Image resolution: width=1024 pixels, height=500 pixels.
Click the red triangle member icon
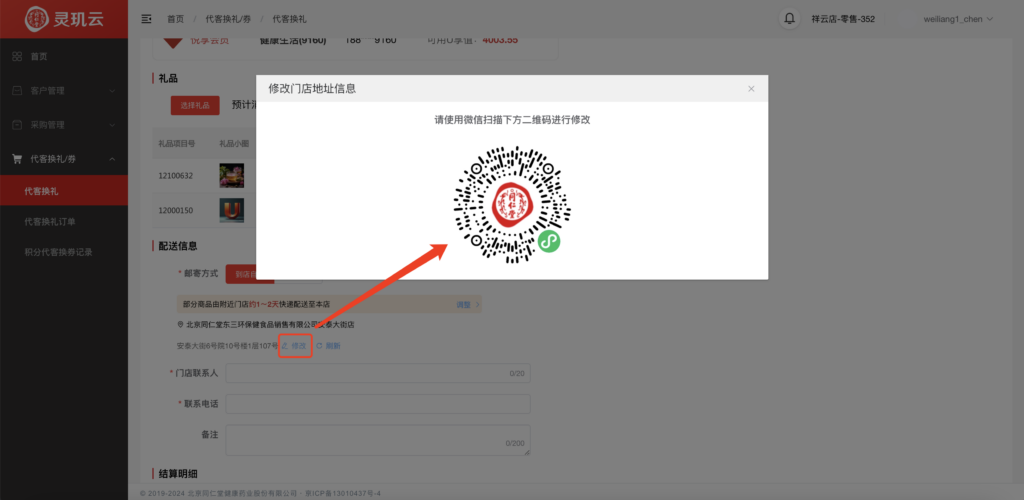pos(172,43)
